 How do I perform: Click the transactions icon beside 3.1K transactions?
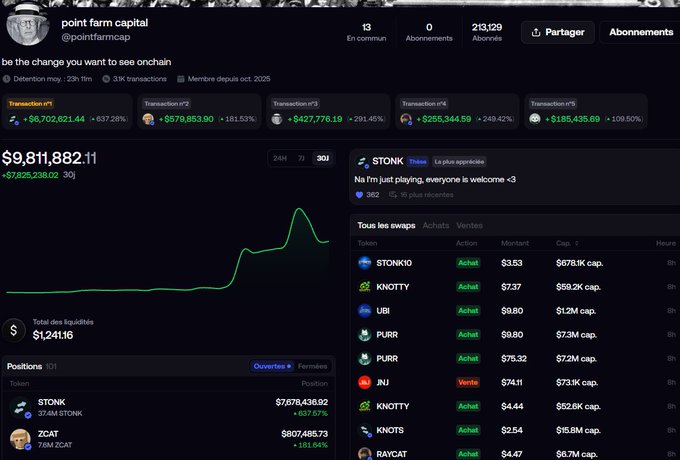[106, 79]
